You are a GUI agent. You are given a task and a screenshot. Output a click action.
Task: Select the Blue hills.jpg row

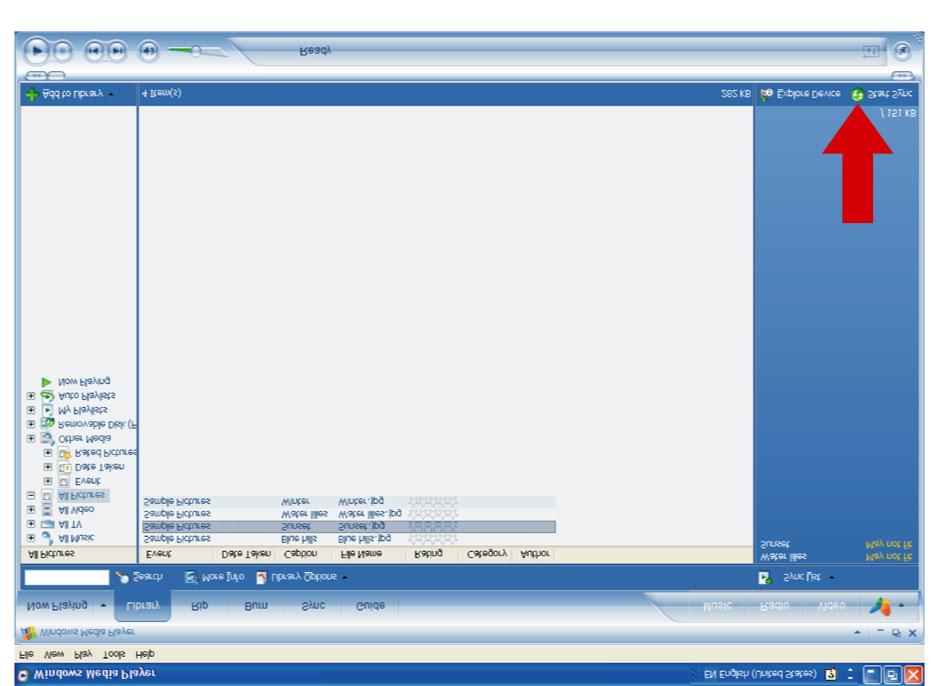349,538
